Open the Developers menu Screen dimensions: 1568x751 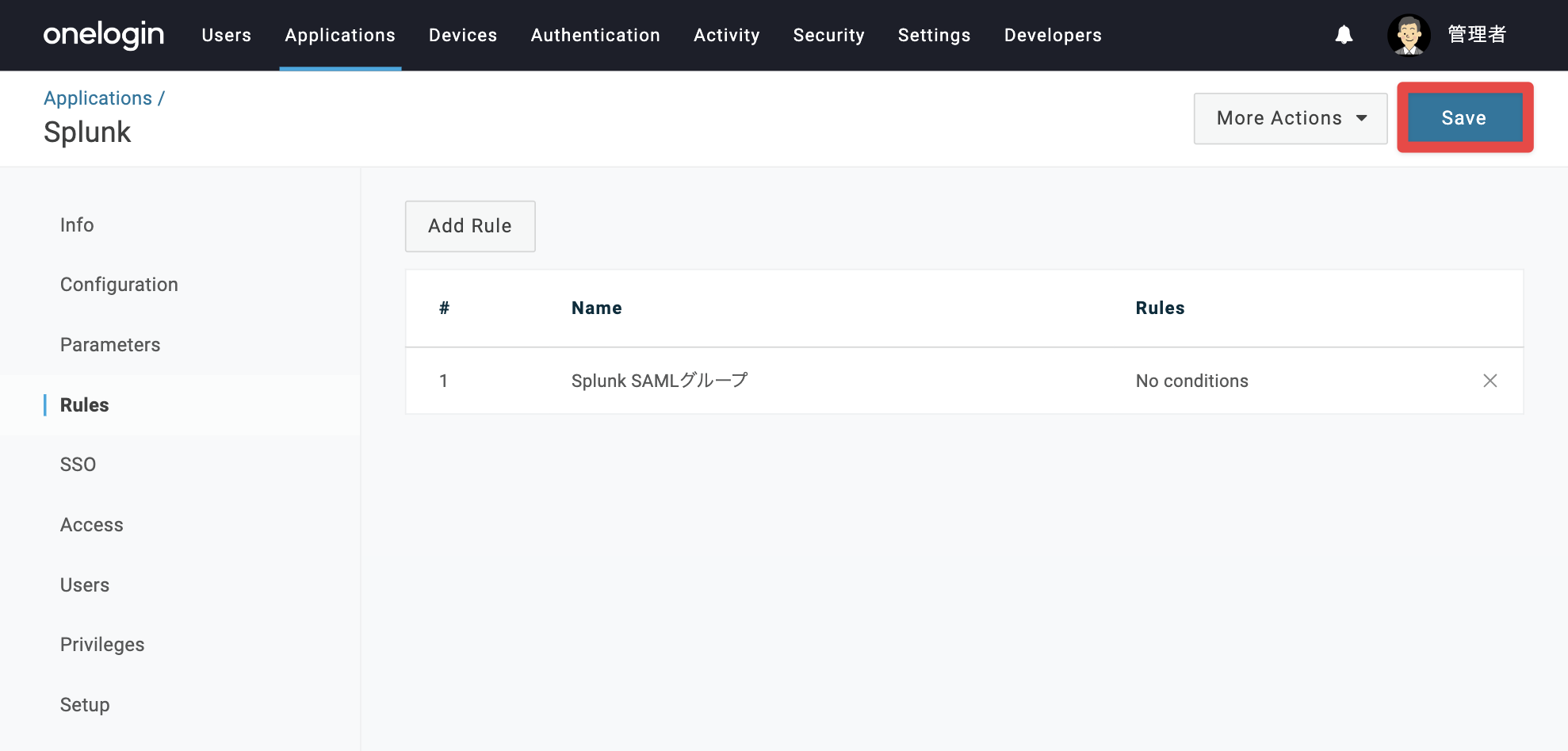point(1053,35)
